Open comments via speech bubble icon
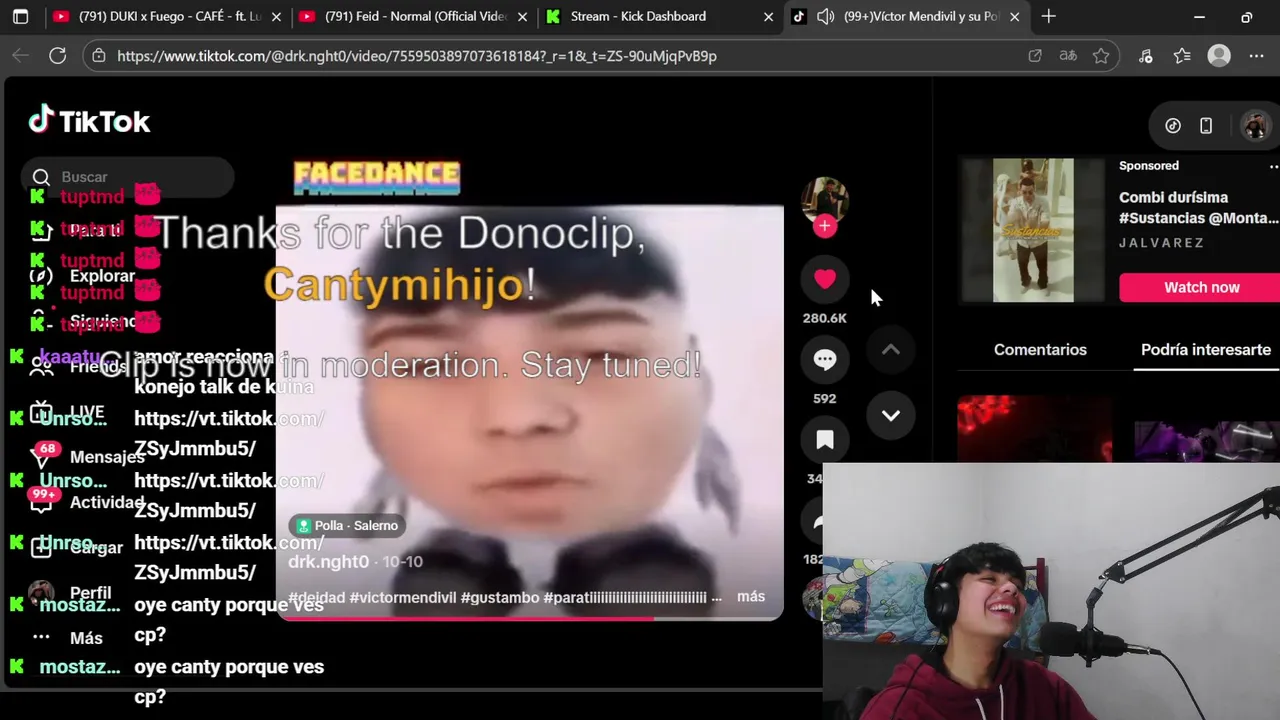The image size is (1280, 720). [x=825, y=360]
